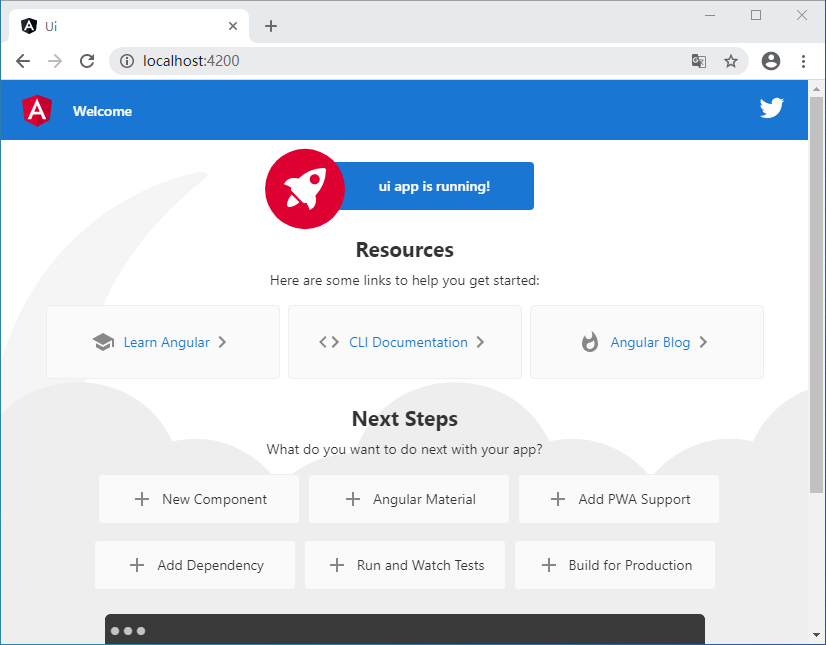Select Add PWA Support card

(x=618, y=499)
